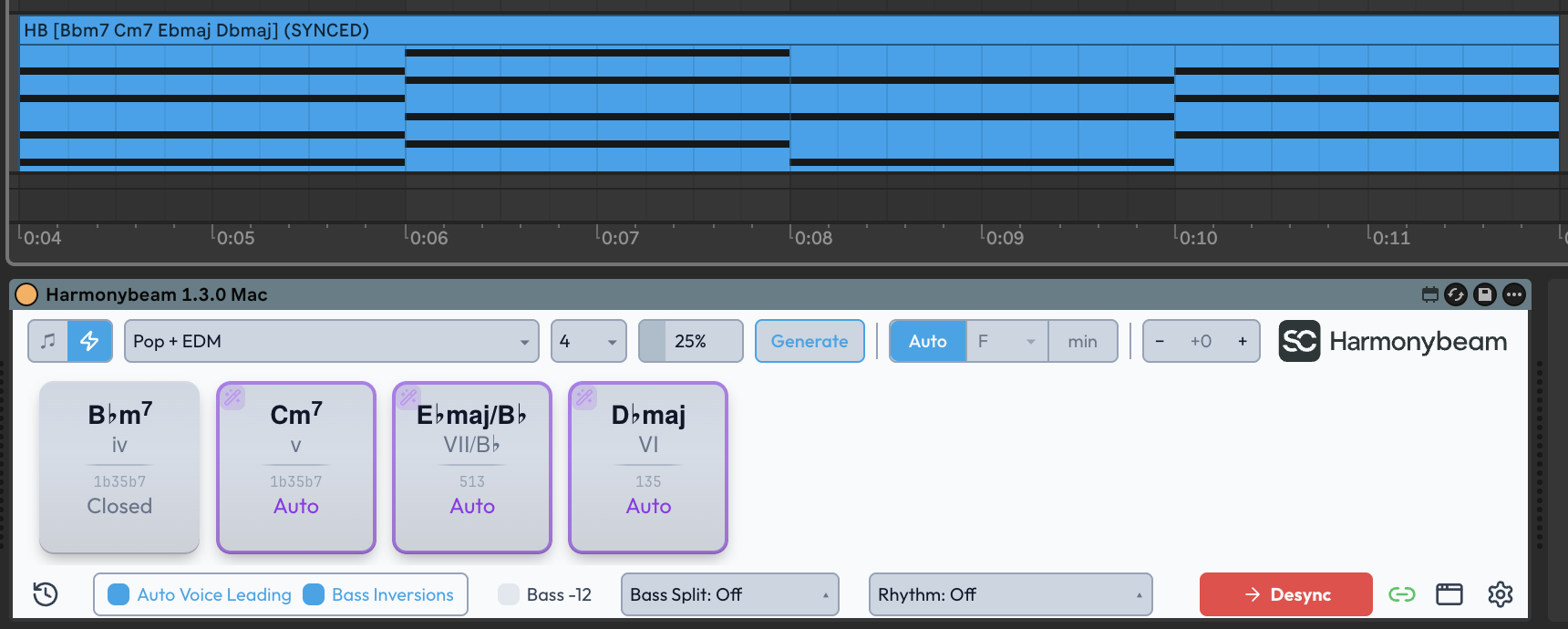Image resolution: width=1568 pixels, height=629 pixels.
Task: Click the device hot-swap circular arrows icon
Action: coord(1456,294)
